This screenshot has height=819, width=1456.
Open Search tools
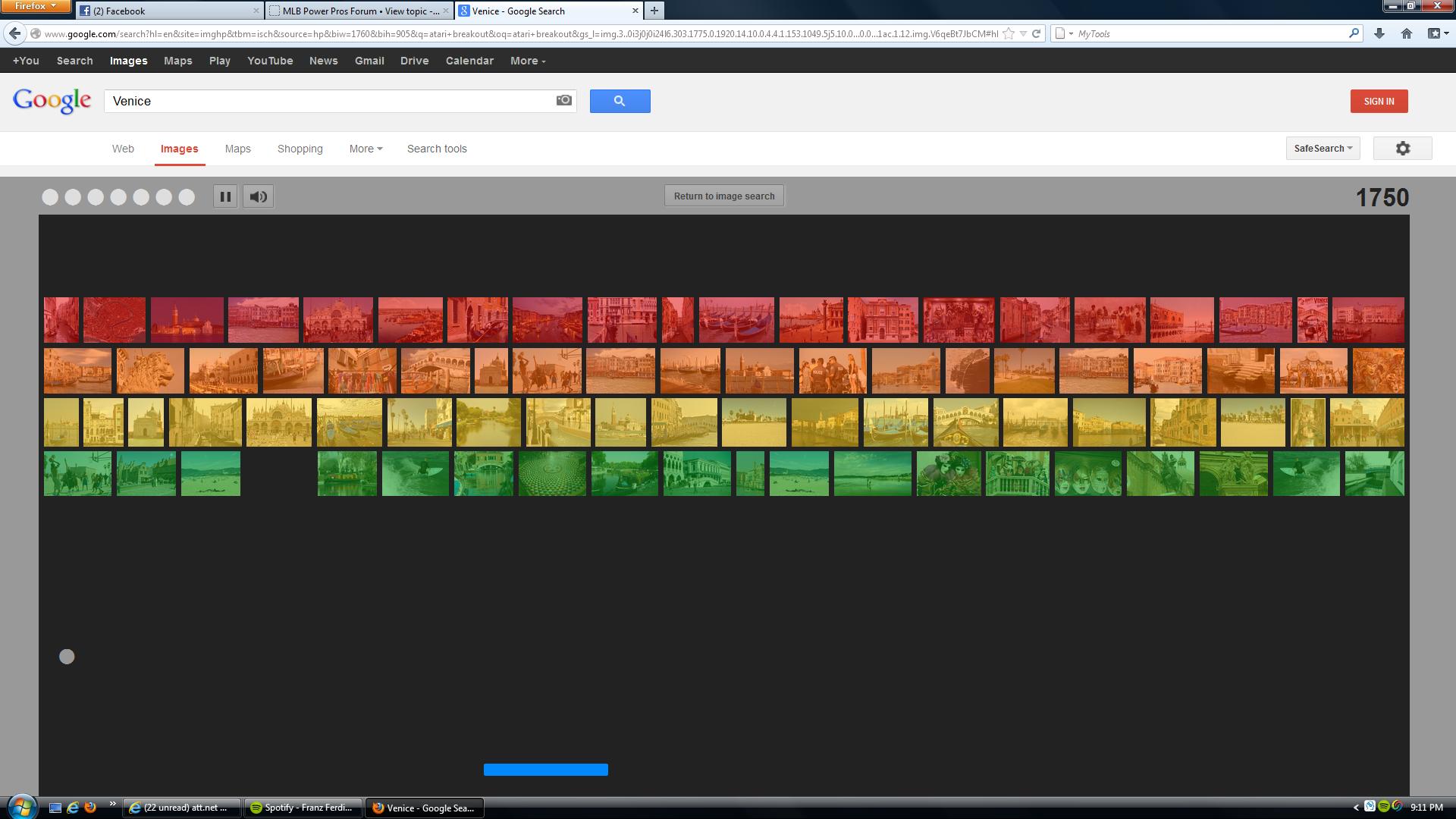[437, 149]
